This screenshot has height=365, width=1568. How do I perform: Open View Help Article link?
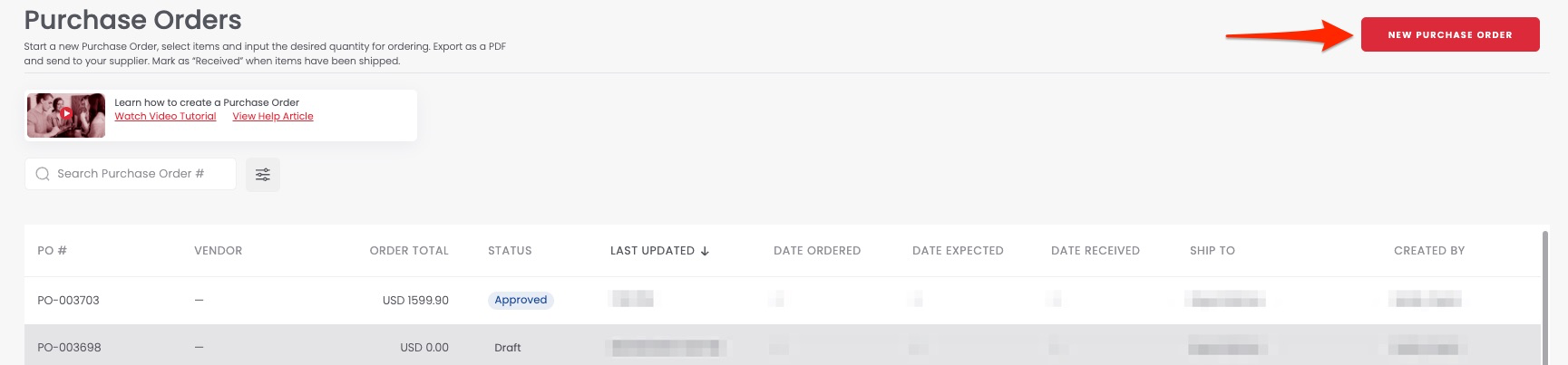pyautogui.click(x=273, y=116)
